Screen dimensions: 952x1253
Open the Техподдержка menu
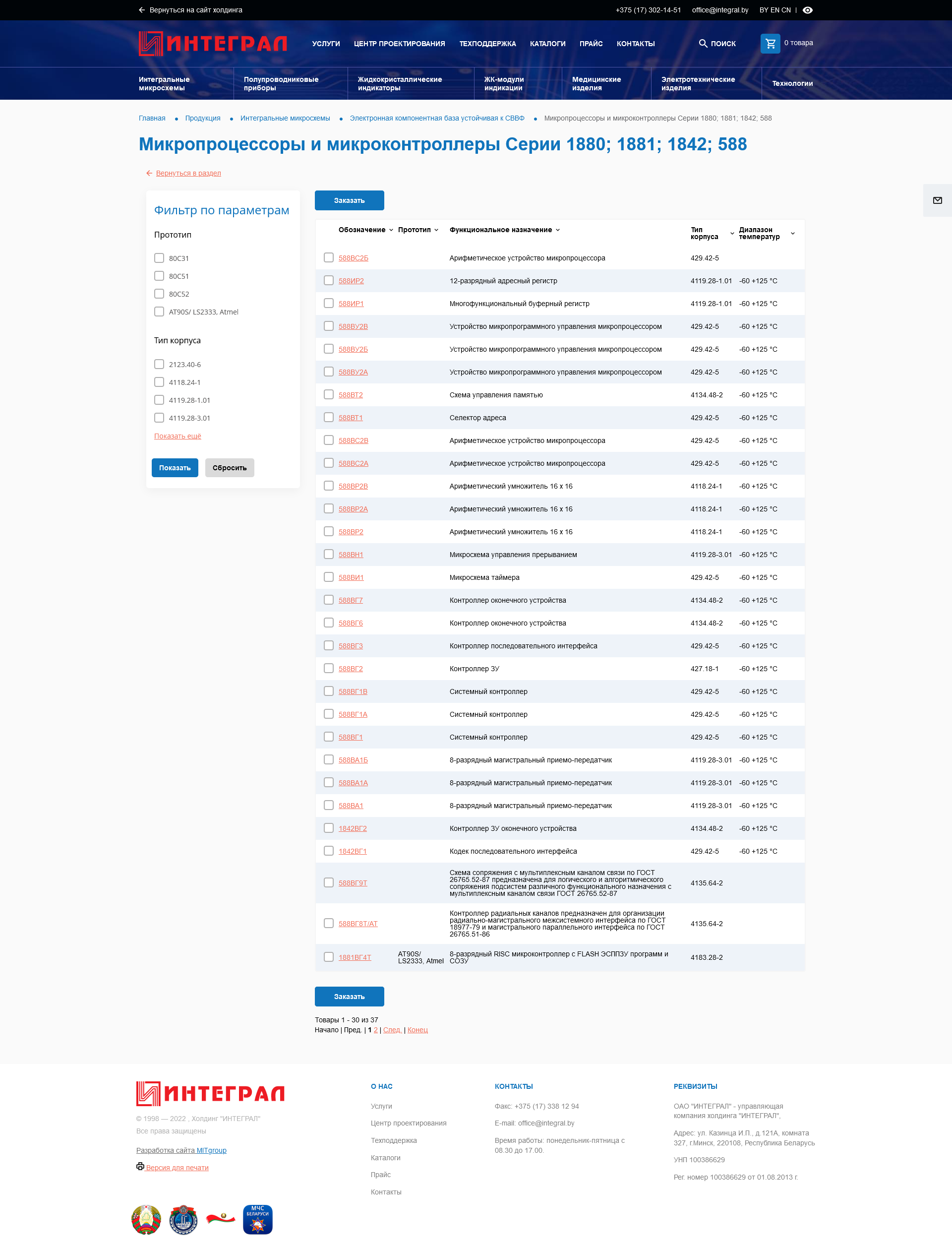point(487,44)
